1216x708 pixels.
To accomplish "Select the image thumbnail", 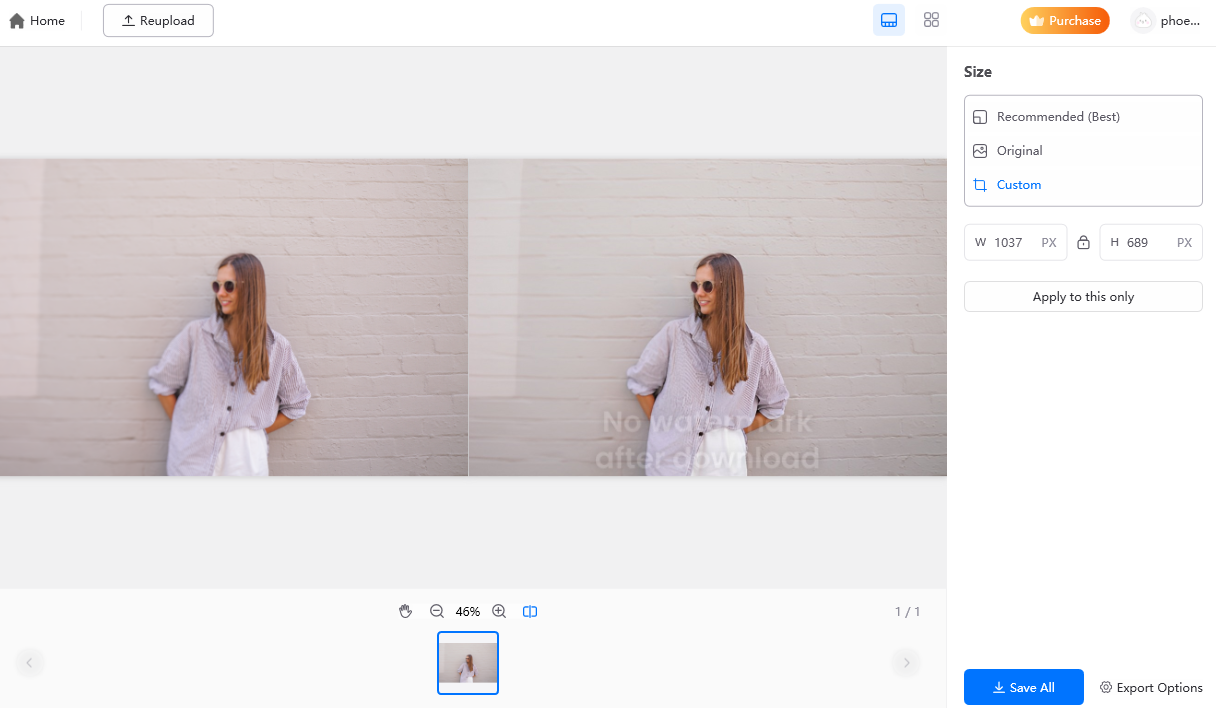I will [468, 663].
